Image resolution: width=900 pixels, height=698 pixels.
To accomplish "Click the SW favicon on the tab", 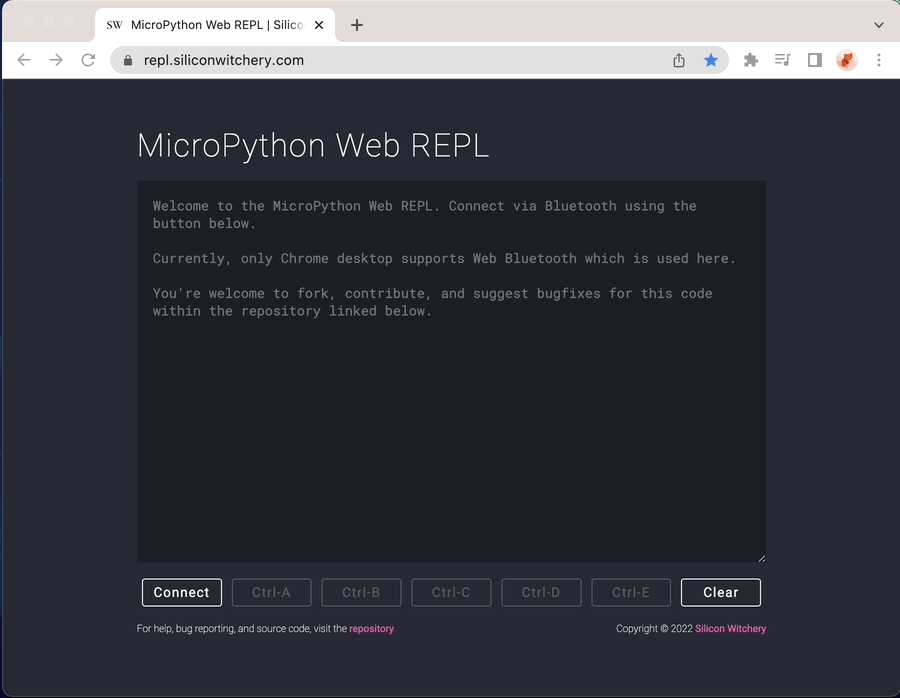I will pyautogui.click(x=114, y=25).
